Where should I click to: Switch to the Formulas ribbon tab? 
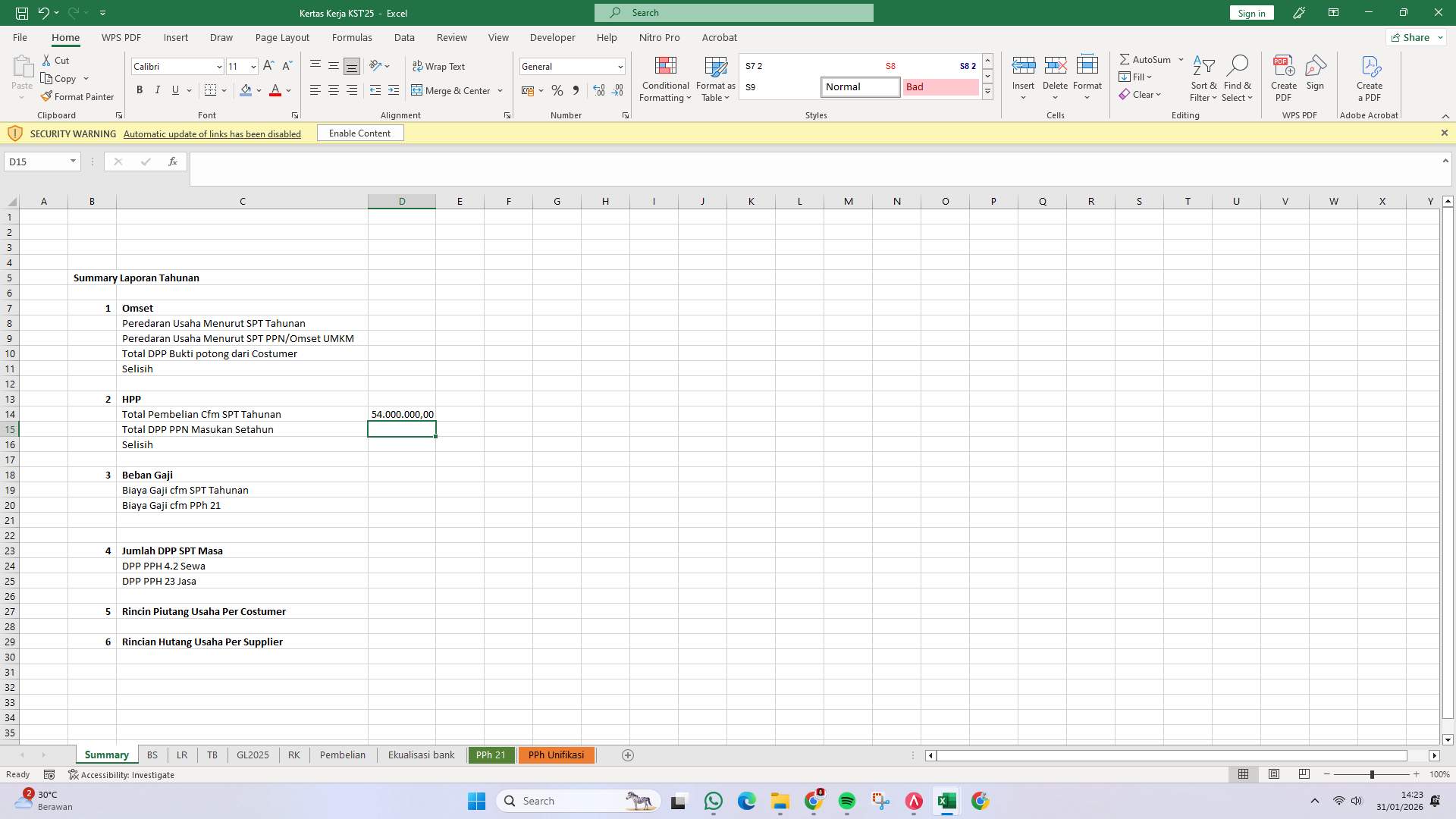[x=352, y=37]
